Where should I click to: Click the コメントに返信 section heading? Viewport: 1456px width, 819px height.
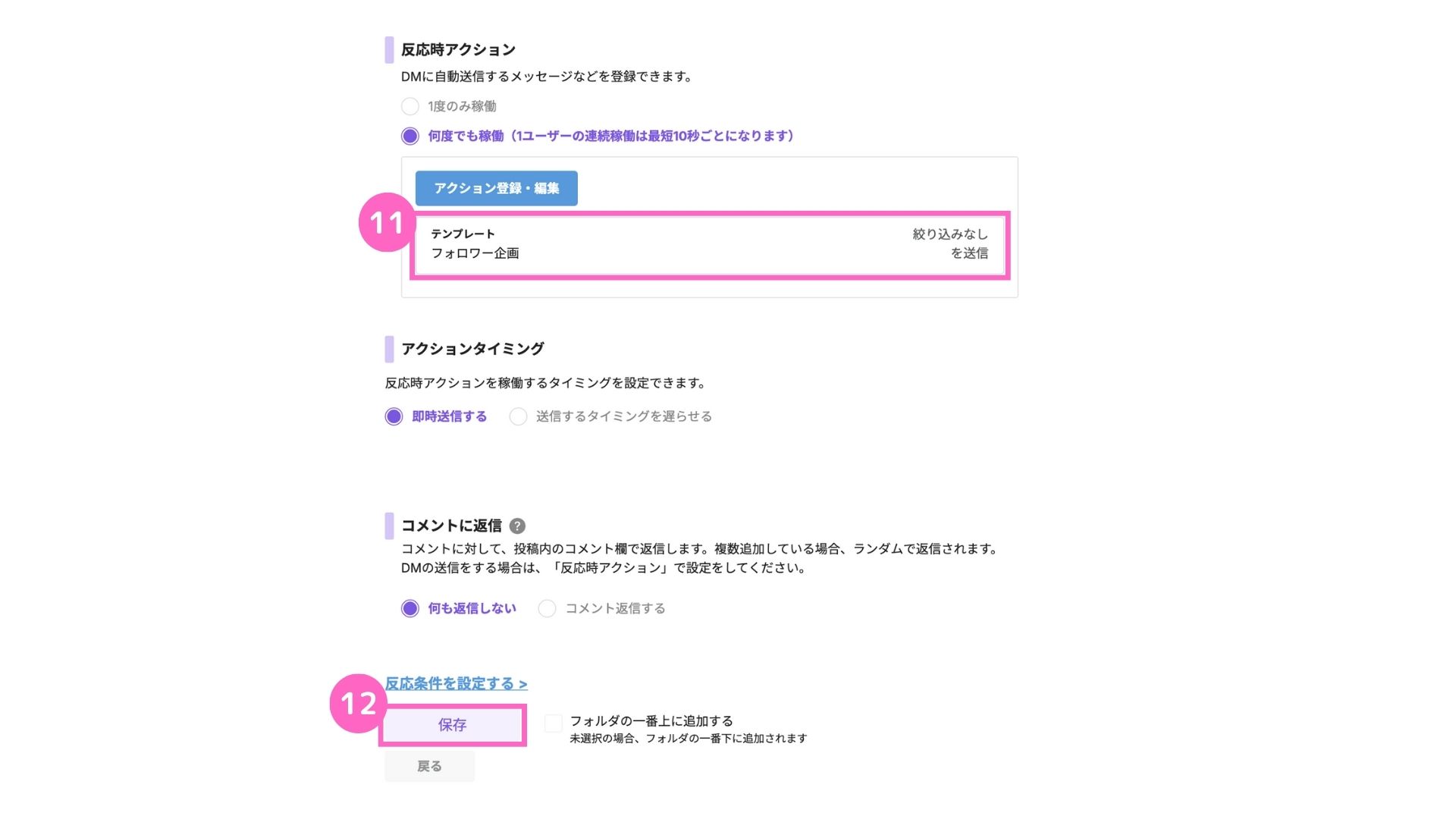(451, 526)
